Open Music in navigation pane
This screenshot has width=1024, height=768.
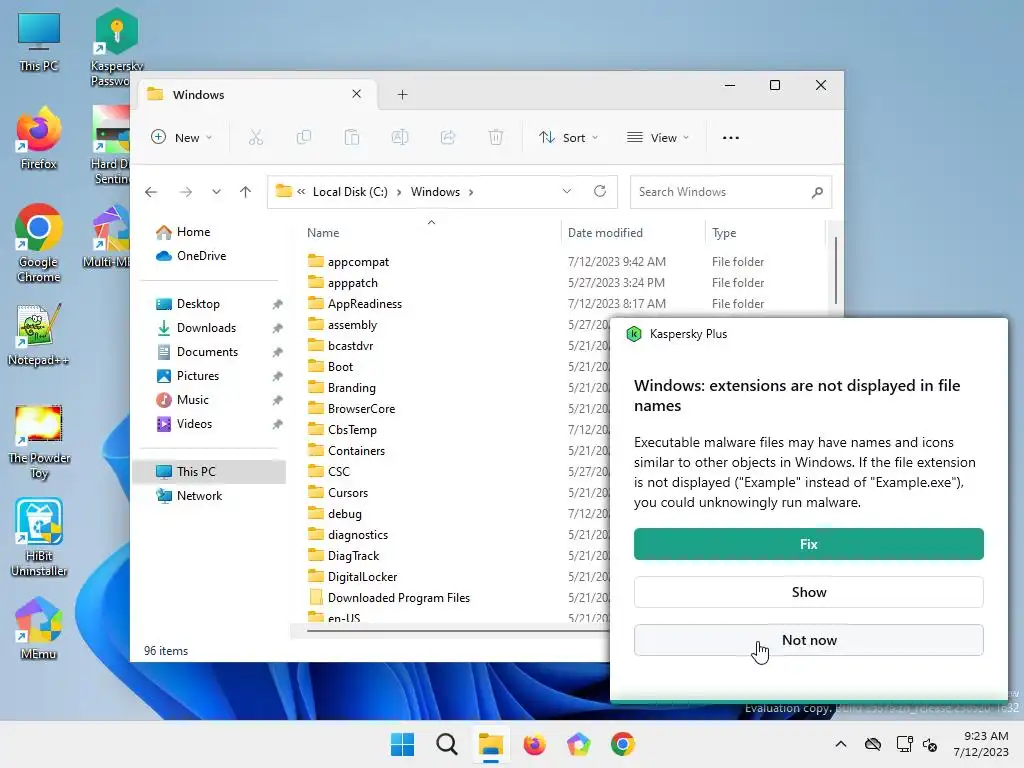(209, 400)
